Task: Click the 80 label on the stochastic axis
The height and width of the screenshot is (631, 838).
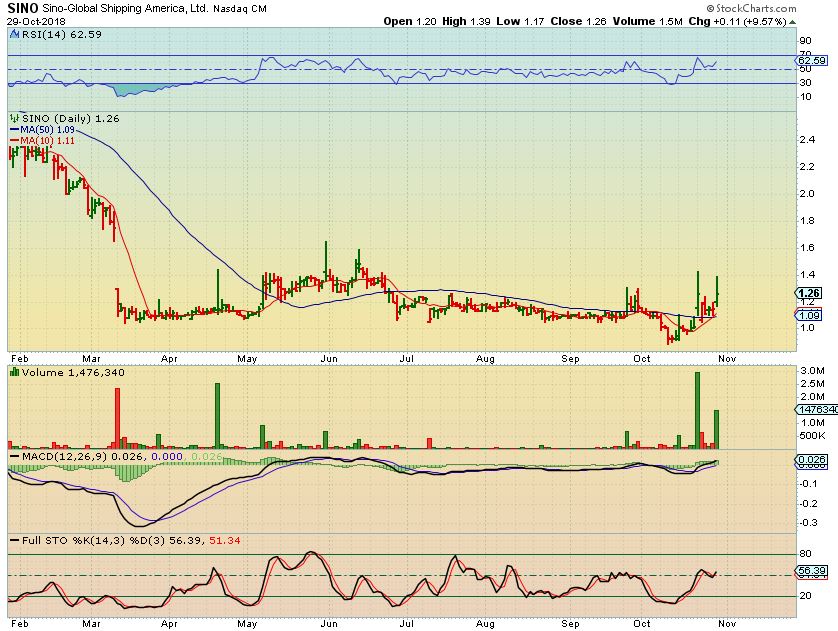Action: 805,554
